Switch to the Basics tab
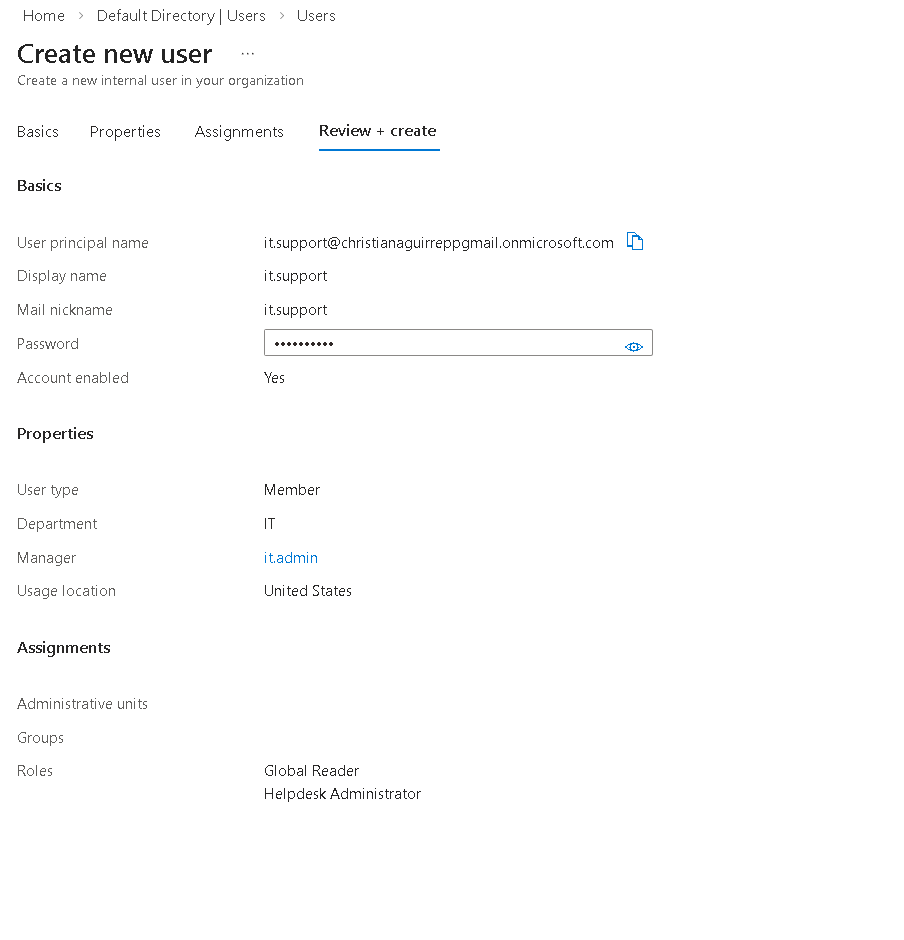The height and width of the screenshot is (940, 904). tap(37, 131)
